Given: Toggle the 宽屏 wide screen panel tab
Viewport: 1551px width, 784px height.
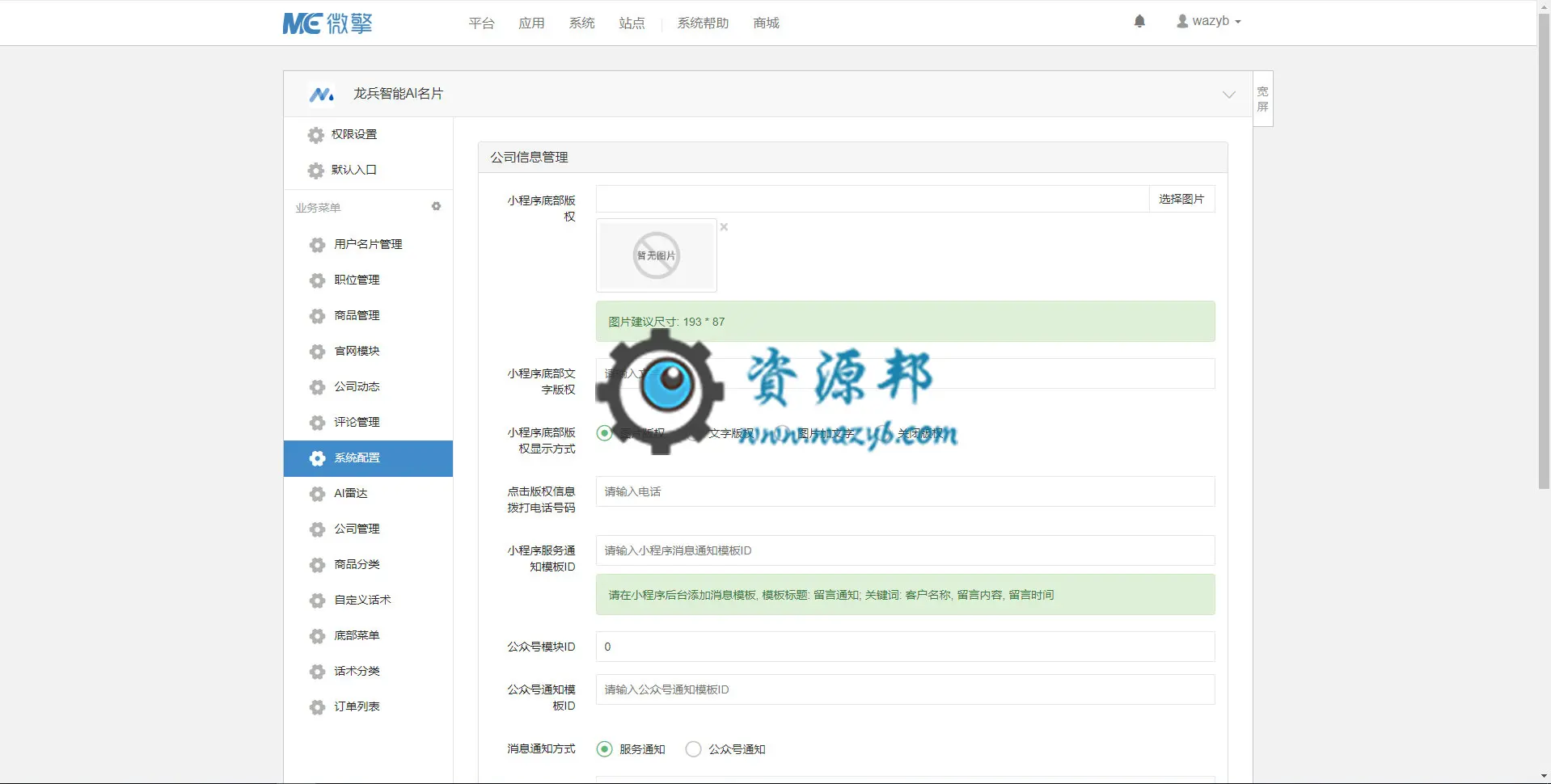Looking at the screenshot, I should coord(1262,99).
